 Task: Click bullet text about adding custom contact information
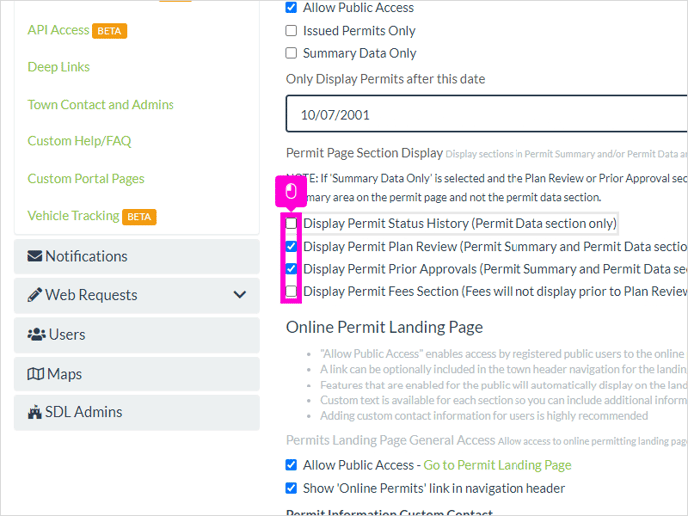[x=484, y=416]
